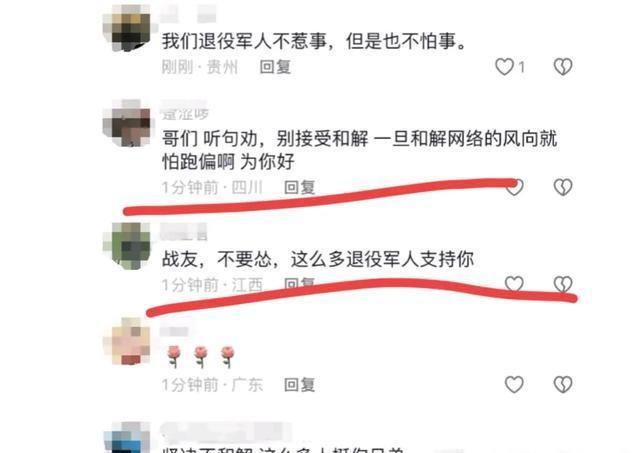The width and height of the screenshot is (640, 453).
Task: Like the Sichuan comment about 和解
Action: pos(514,187)
